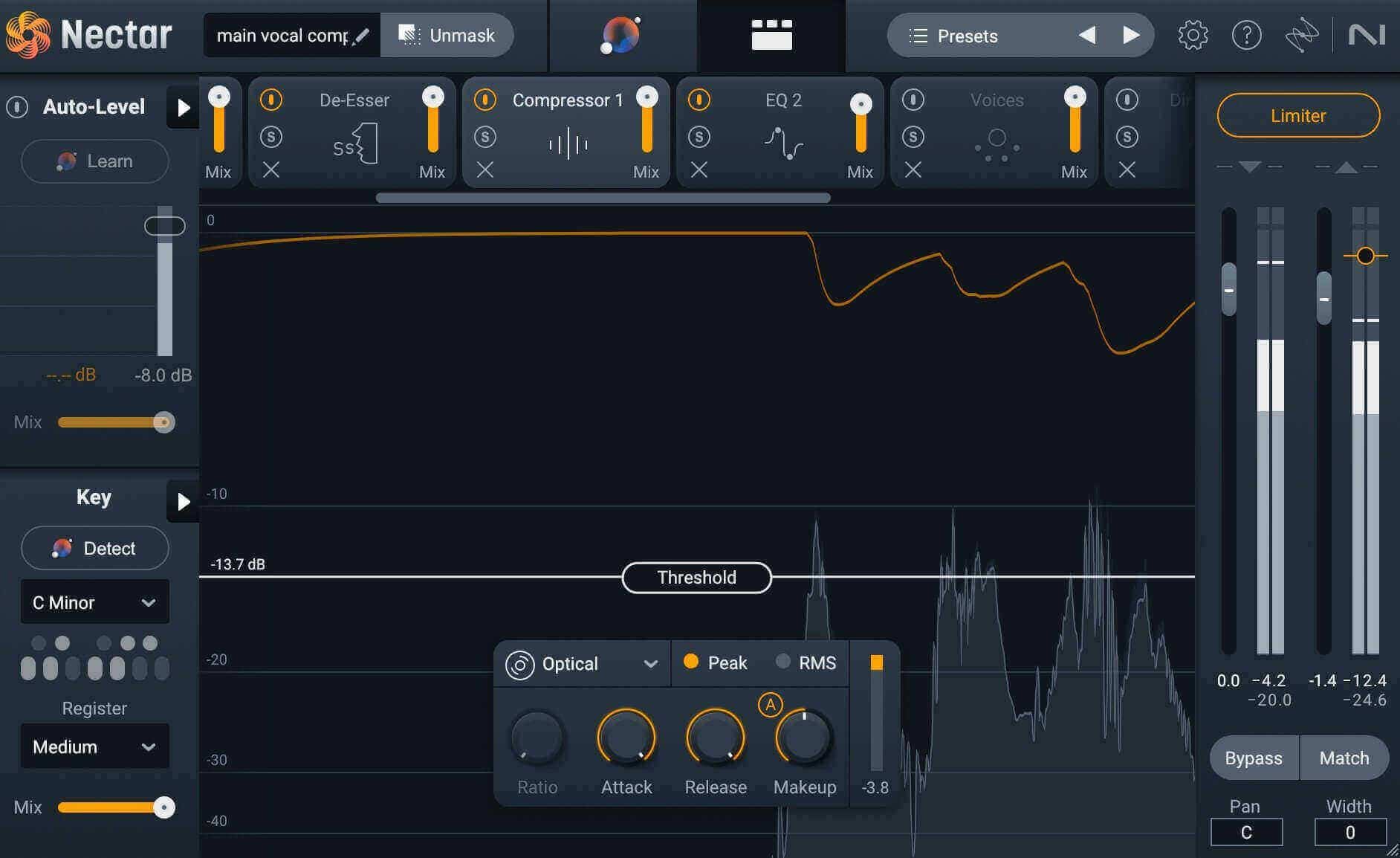The width and height of the screenshot is (1400, 858).
Task: Edit preset name with pencil icon
Action: point(361,36)
